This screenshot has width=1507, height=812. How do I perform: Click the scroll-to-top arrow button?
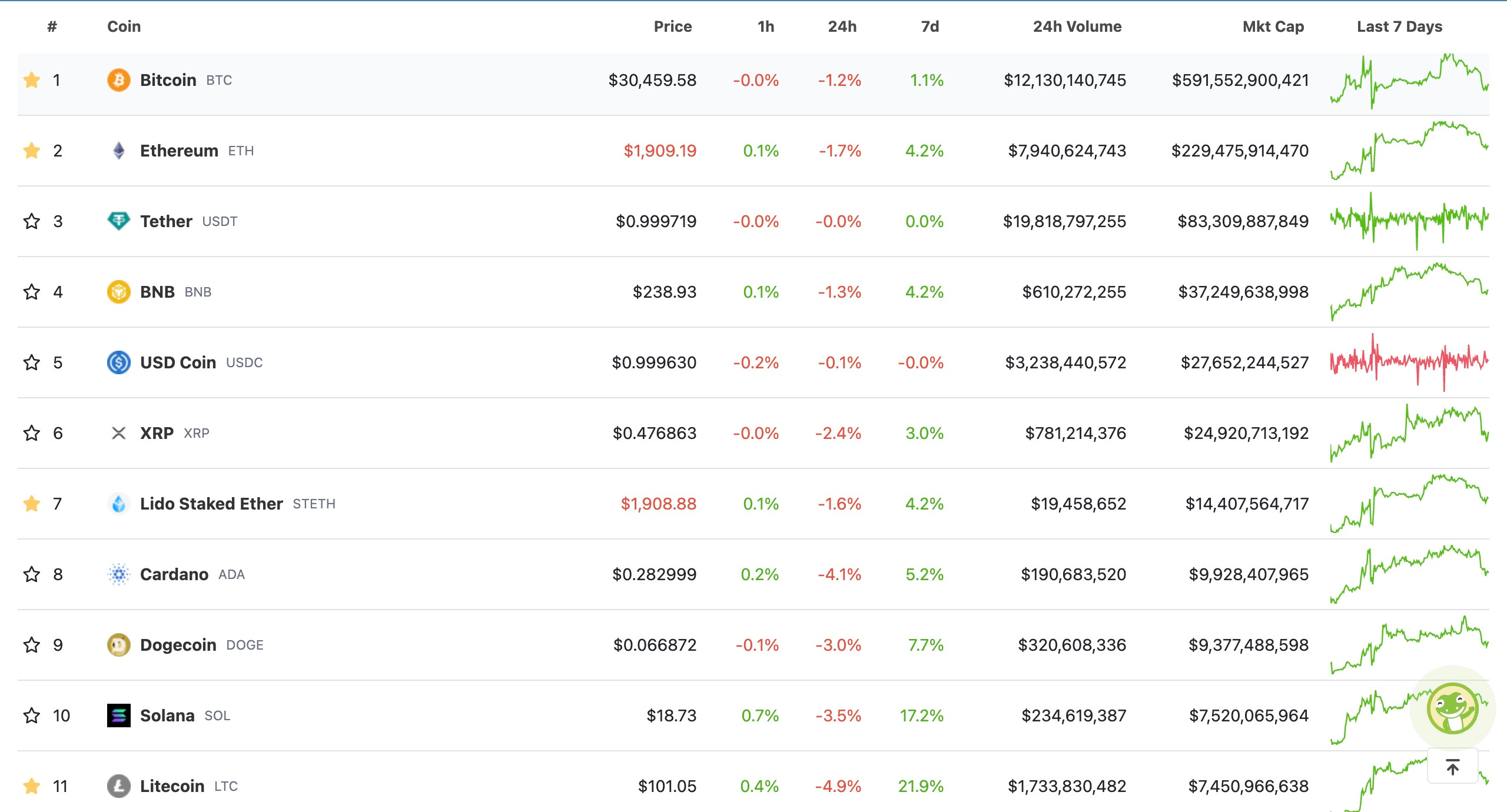coord(1452,767)
